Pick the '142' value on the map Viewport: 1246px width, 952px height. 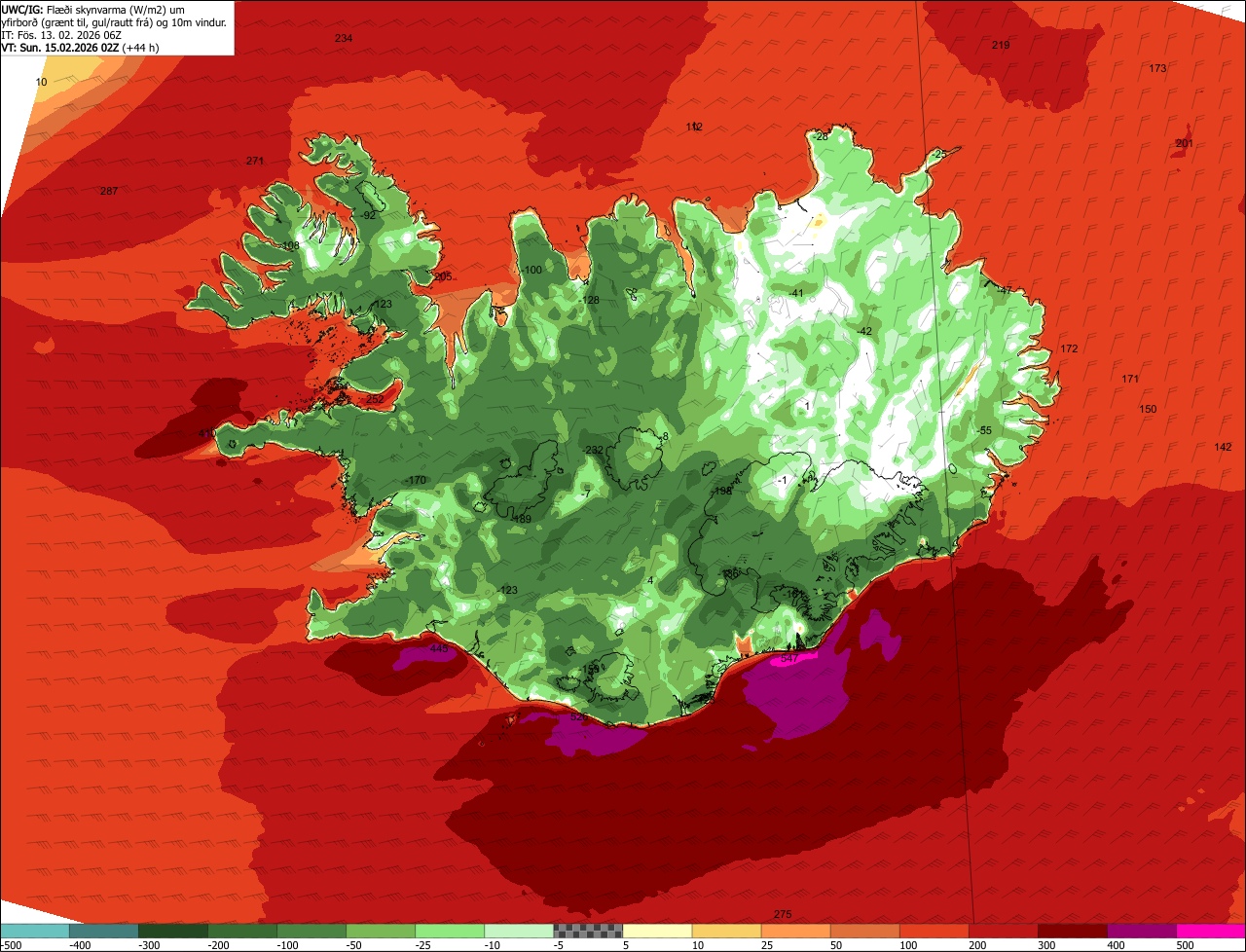coord(1224,447)
